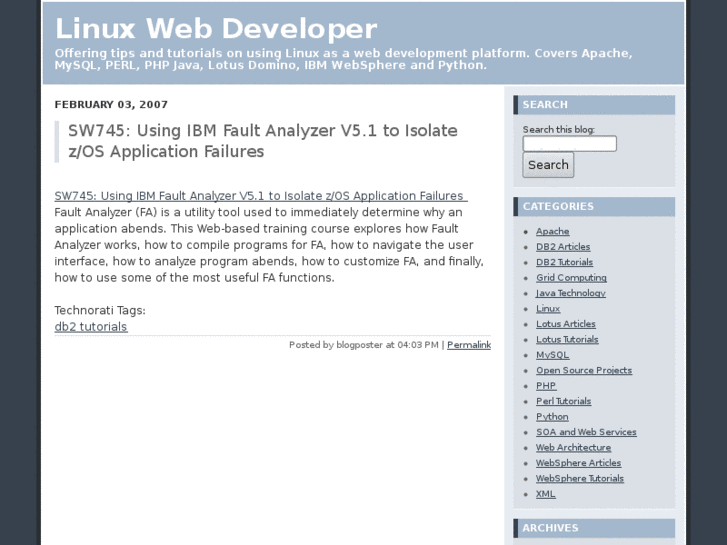Image resolution: width=727 pixels, height=545 pixels.
Task: Open the Perl Tutorials category
Action: 563,401
